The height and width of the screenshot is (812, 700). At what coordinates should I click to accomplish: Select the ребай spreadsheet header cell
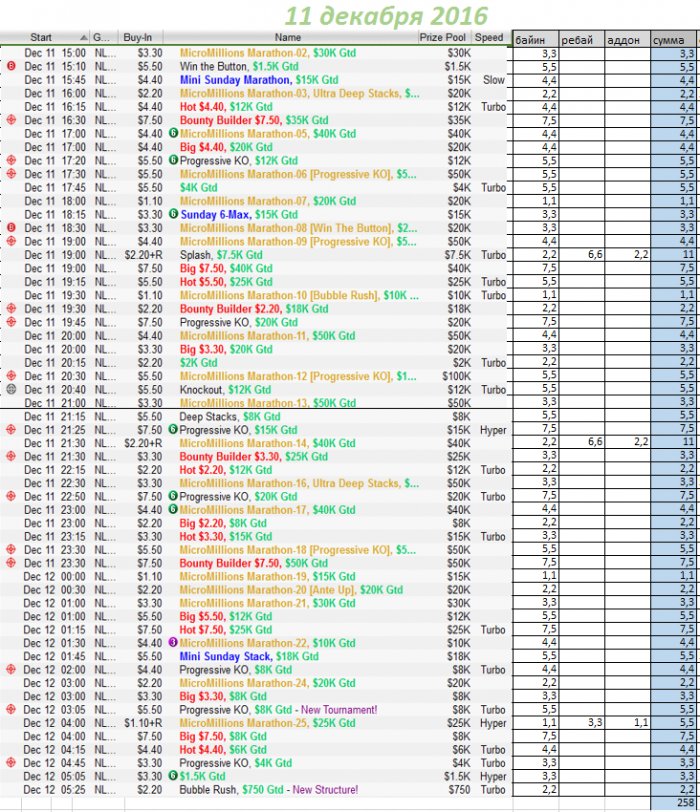(581, 40)
